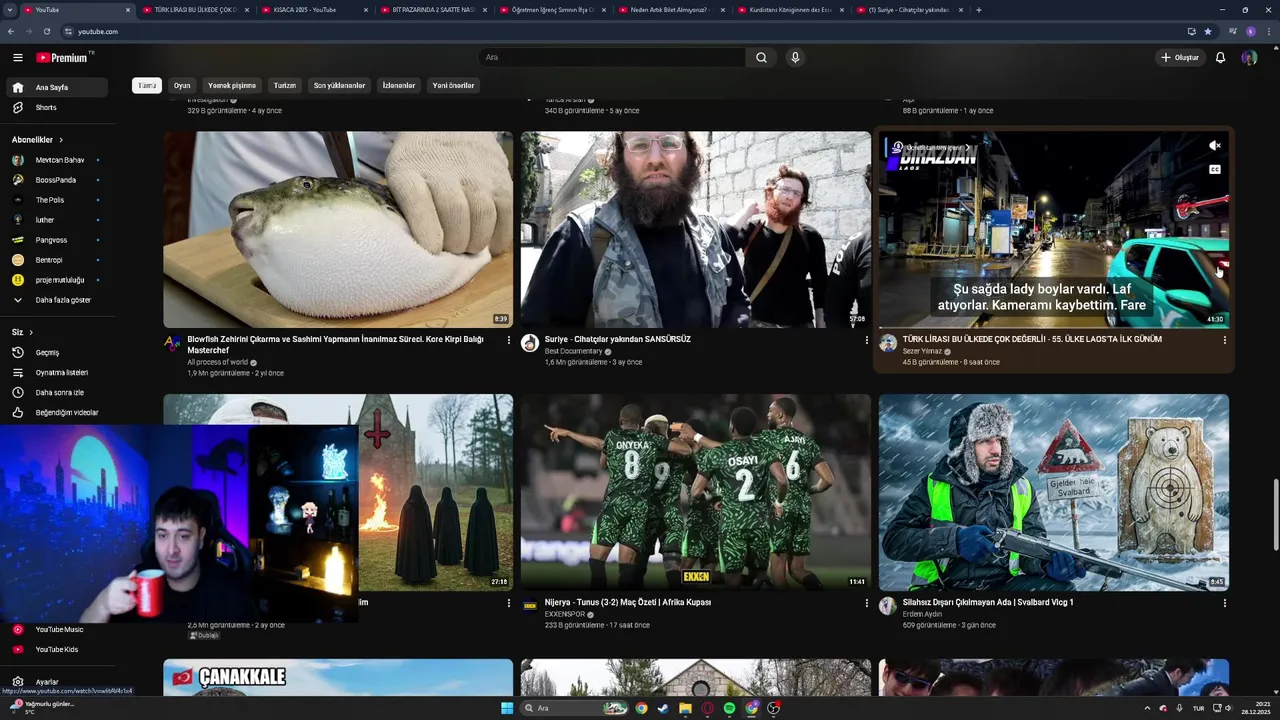Unmute the Laos preview video
The image size is (1280, 720).
pos(1215,146)
